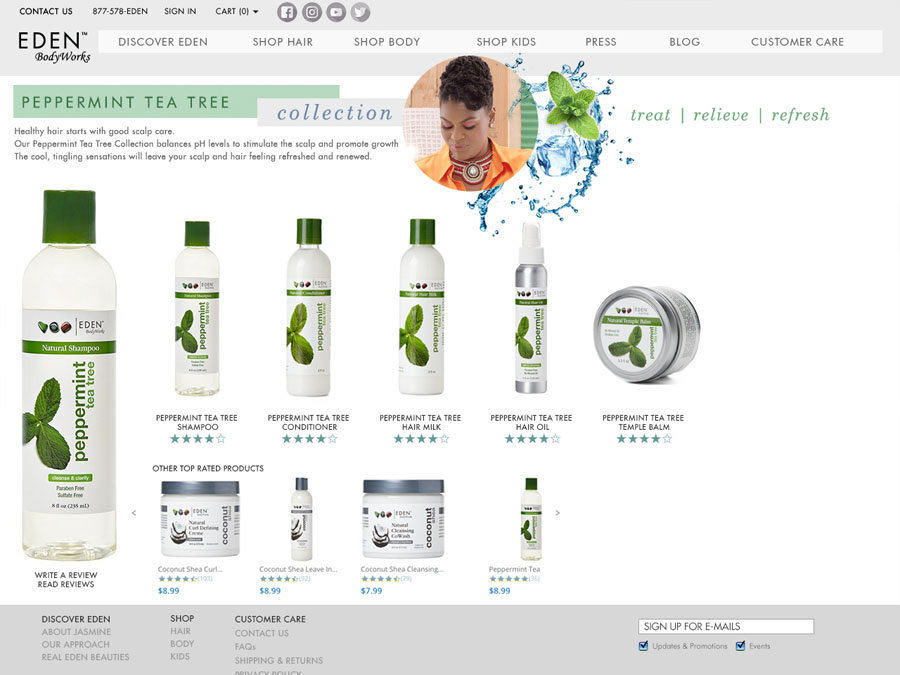
Task: Open the Twitter social icon
Action: (x=360, y=12)
